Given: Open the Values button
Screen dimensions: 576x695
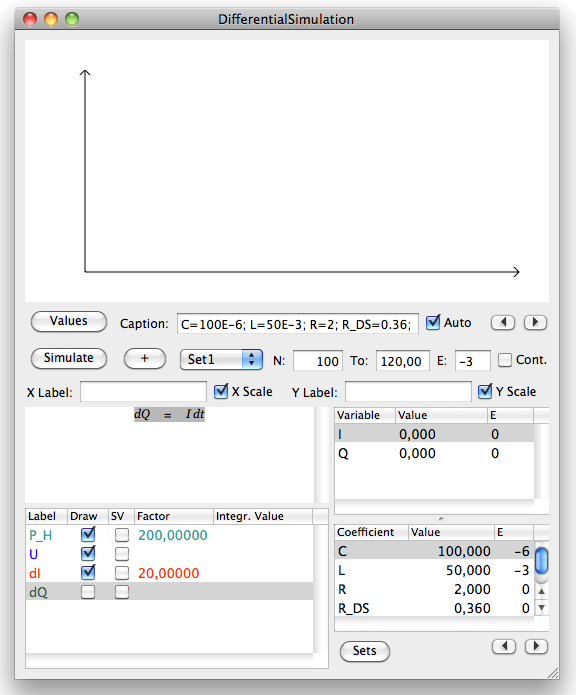Looking at the screenshot, I should pos(69,321).
